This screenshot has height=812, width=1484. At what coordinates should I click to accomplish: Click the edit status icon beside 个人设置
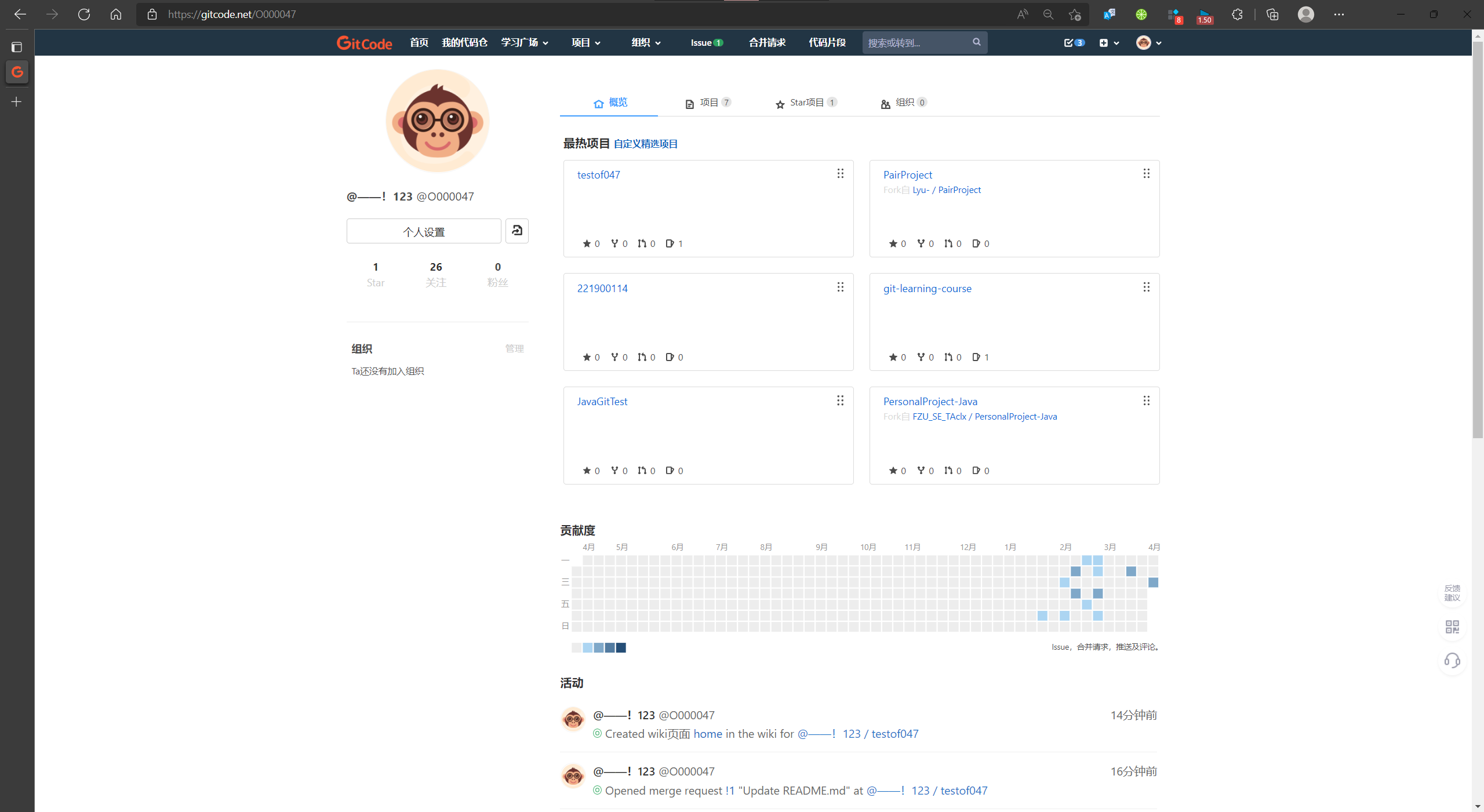[517, 231]
